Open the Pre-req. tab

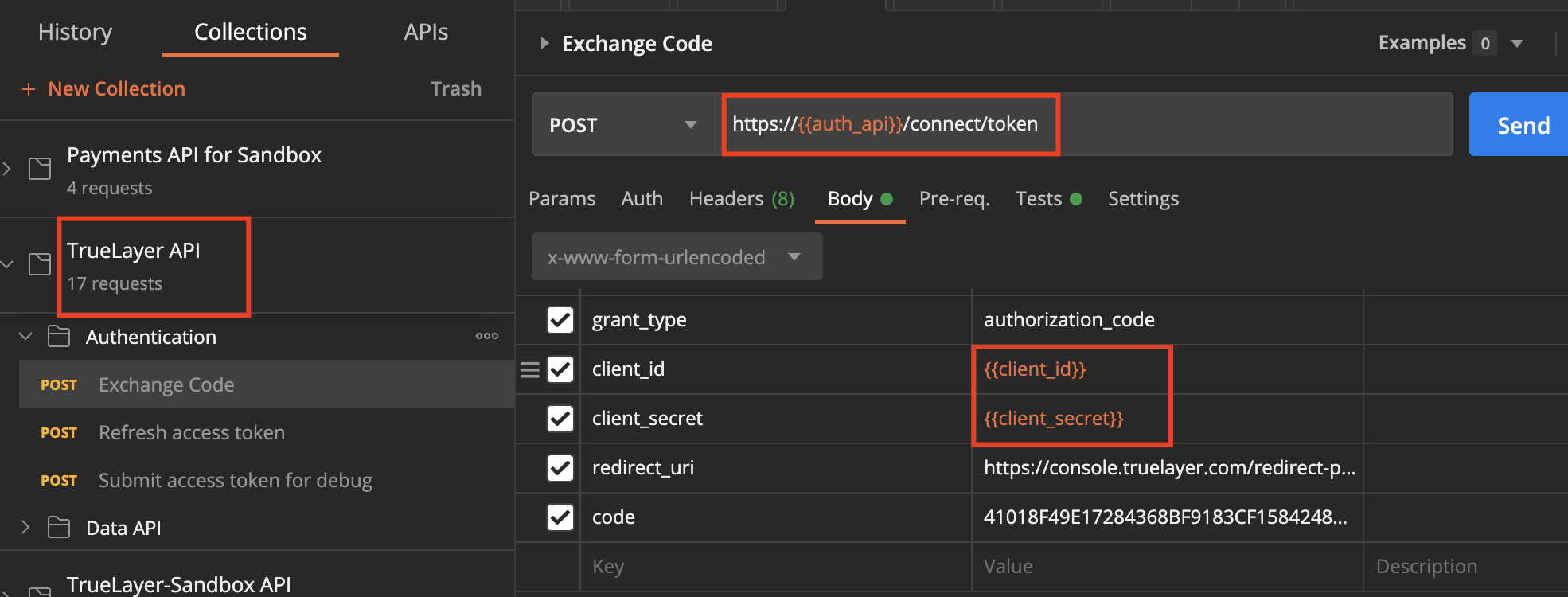click(955, 199)
